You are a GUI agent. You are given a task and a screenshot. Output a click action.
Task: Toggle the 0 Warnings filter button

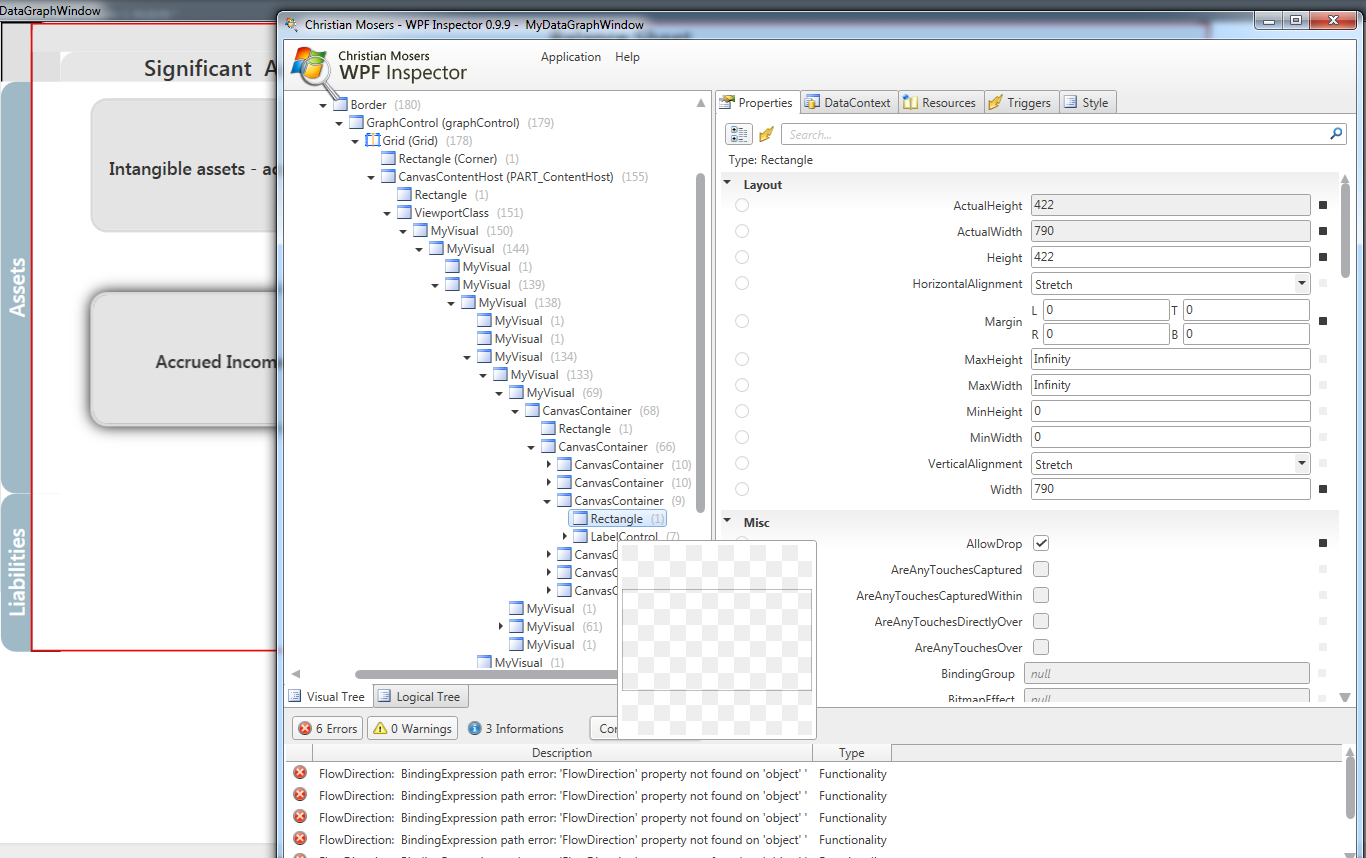413,728
